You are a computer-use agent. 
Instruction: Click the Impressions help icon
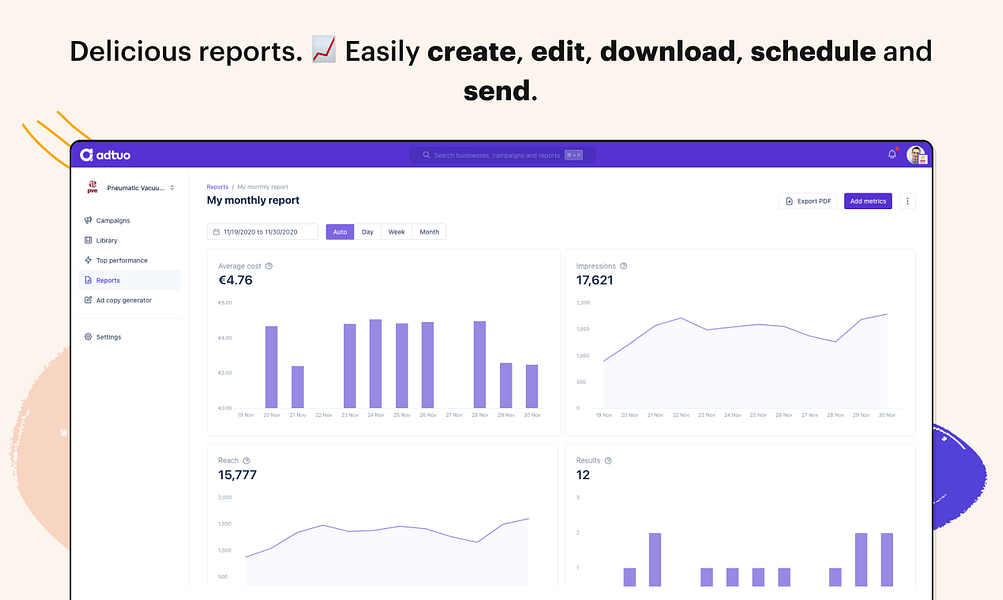[x=623, y=266]
